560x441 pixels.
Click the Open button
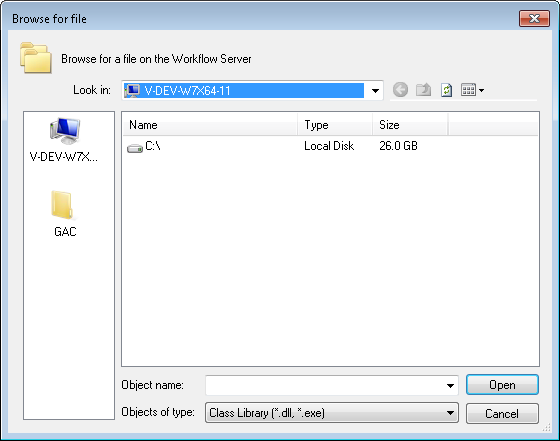point(502,385)
